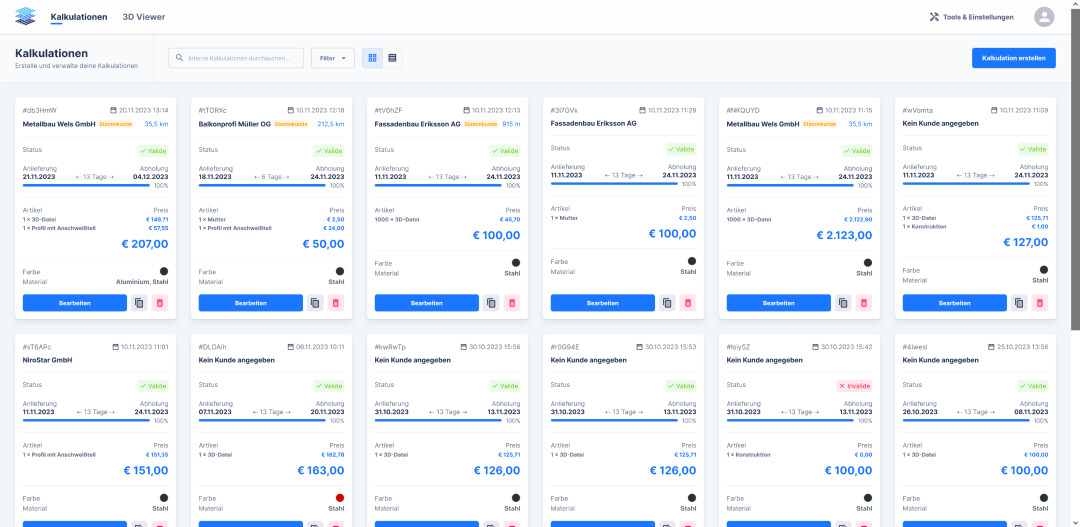1080x527 pixels.
Task: Click distance 915 m on Fassadenbau Eriksson card
Action: pyautogui.click(x=511, y=124)
